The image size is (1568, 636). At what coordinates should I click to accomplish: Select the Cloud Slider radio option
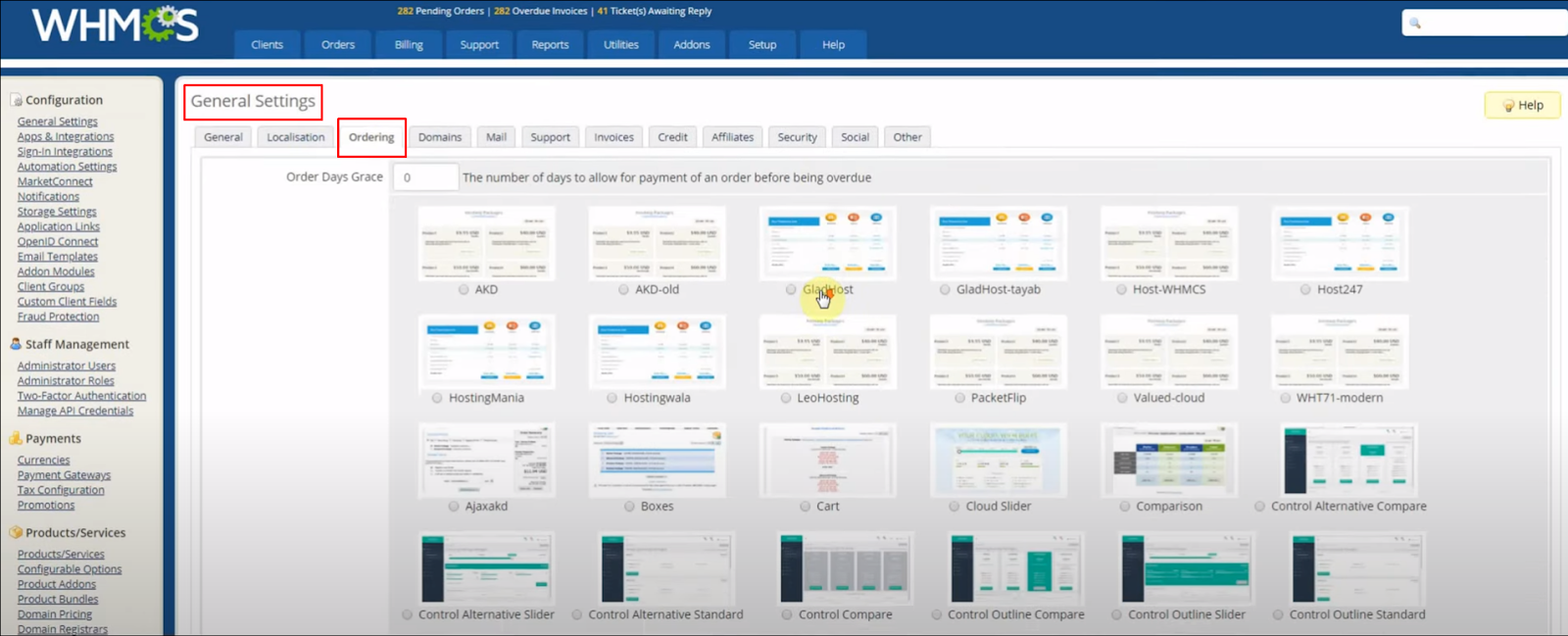[954, 507]
